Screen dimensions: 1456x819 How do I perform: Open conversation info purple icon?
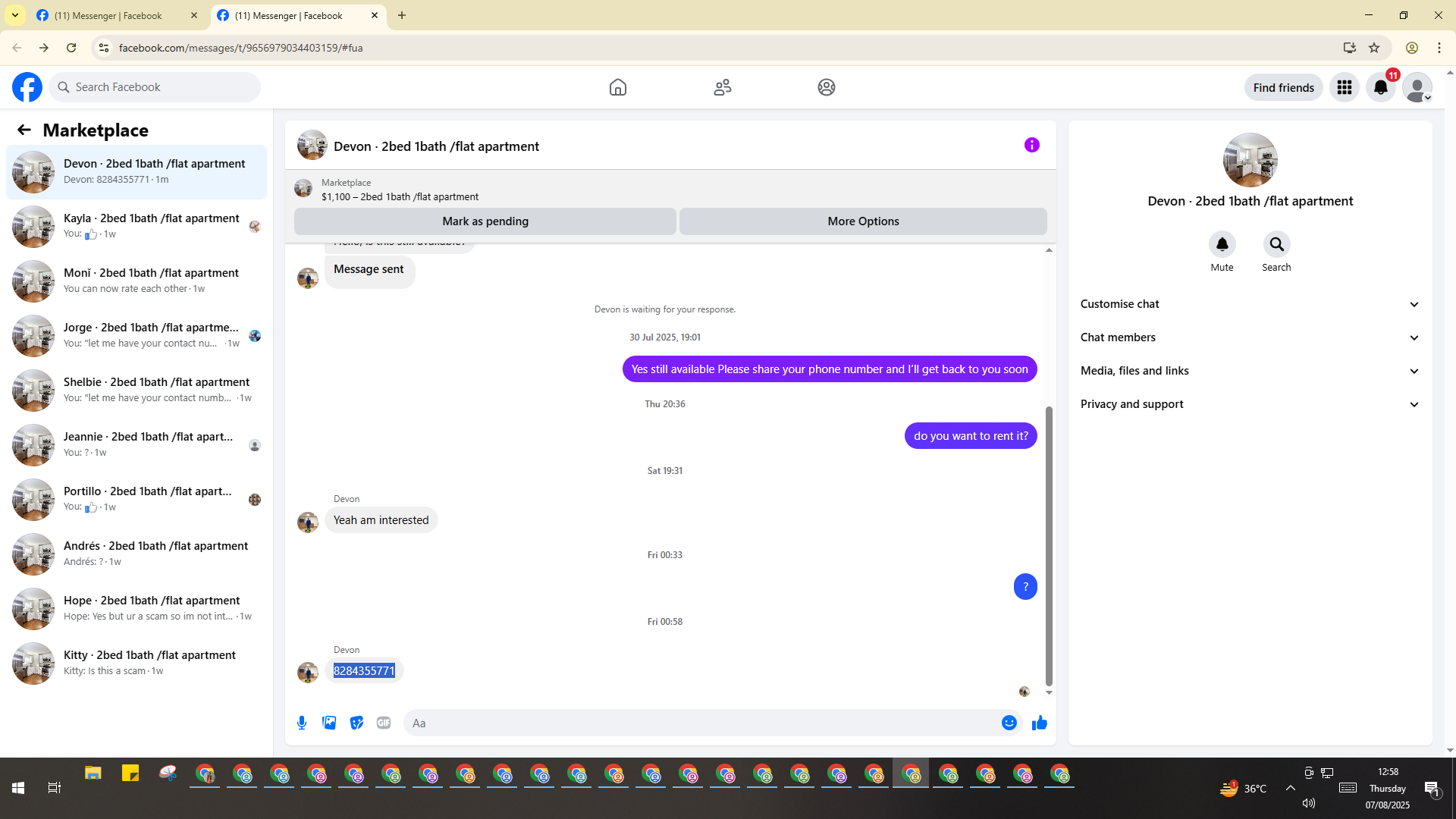click(x=1031, y=145)
